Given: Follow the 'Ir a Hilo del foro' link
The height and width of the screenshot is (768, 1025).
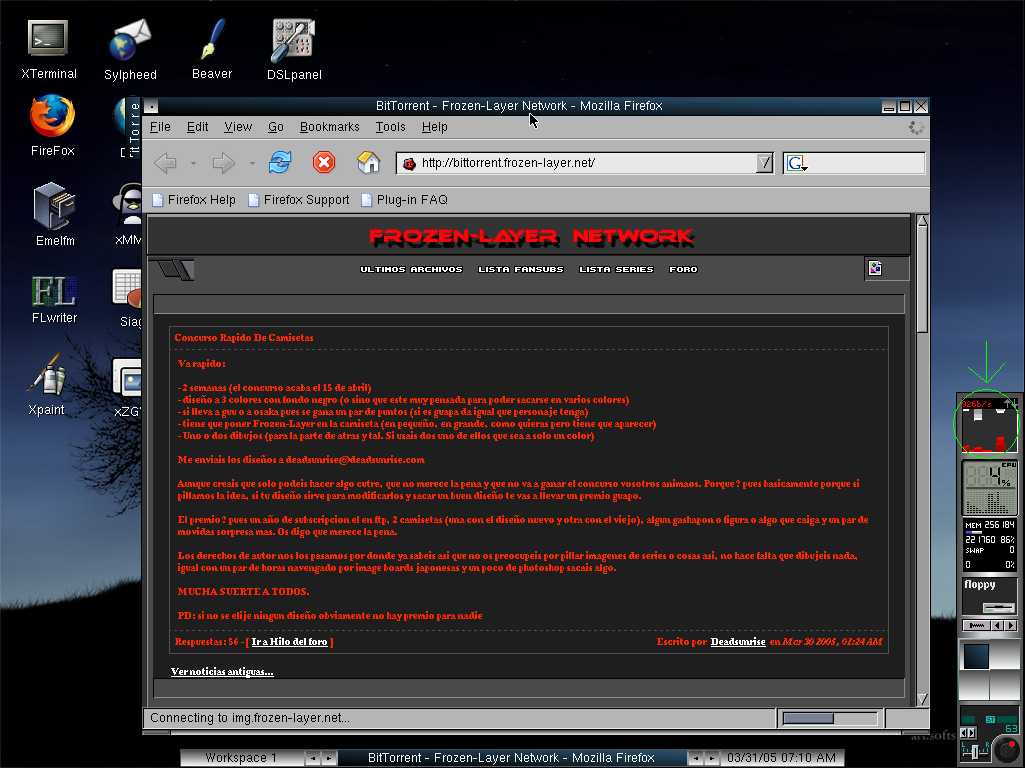Looking at the screenshot, I should click(x=290, y=642).
